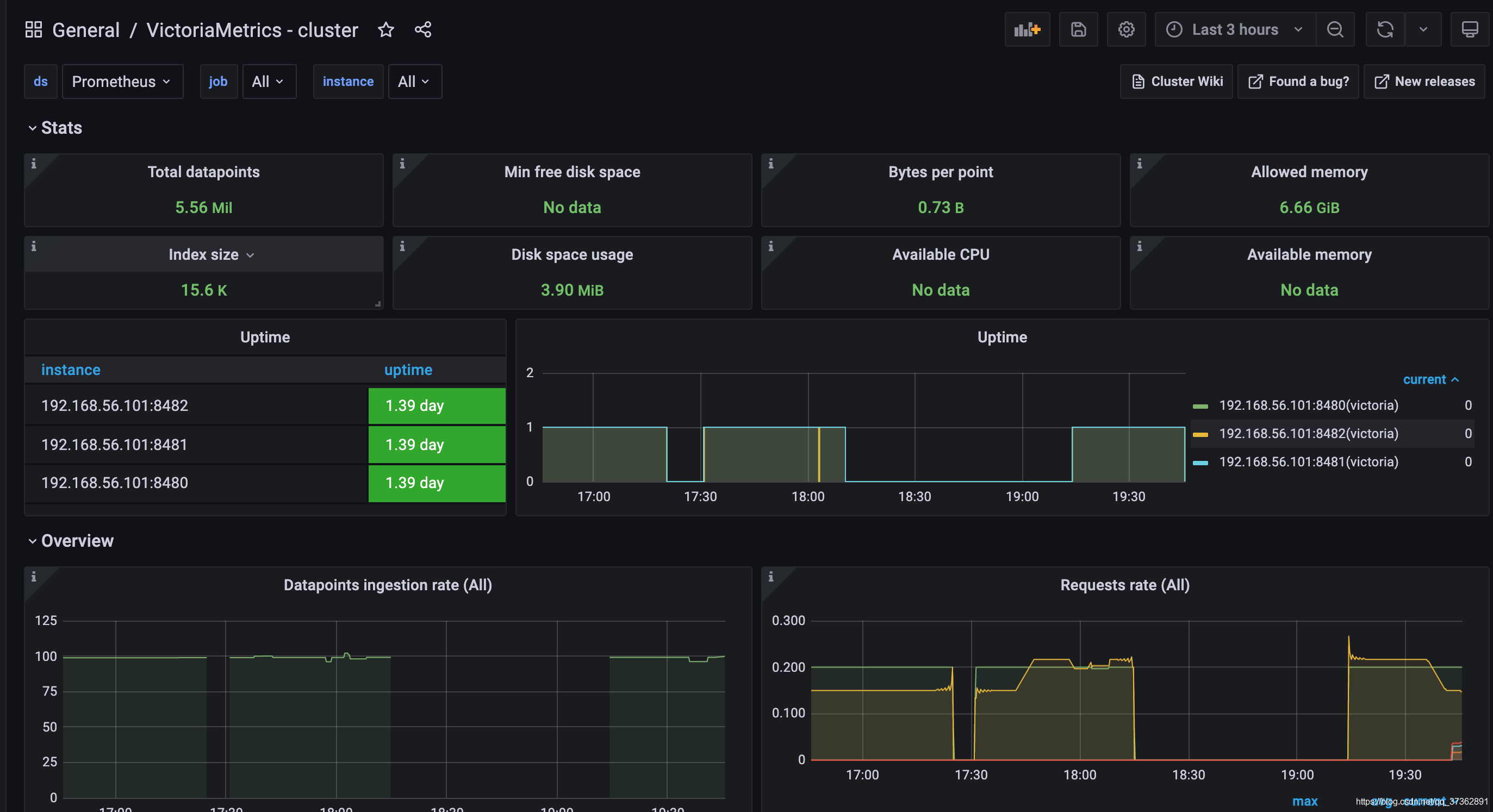1493x812 pixels.
Task: Open Available memory panel title menu
Action: [x=1309, y=255]
